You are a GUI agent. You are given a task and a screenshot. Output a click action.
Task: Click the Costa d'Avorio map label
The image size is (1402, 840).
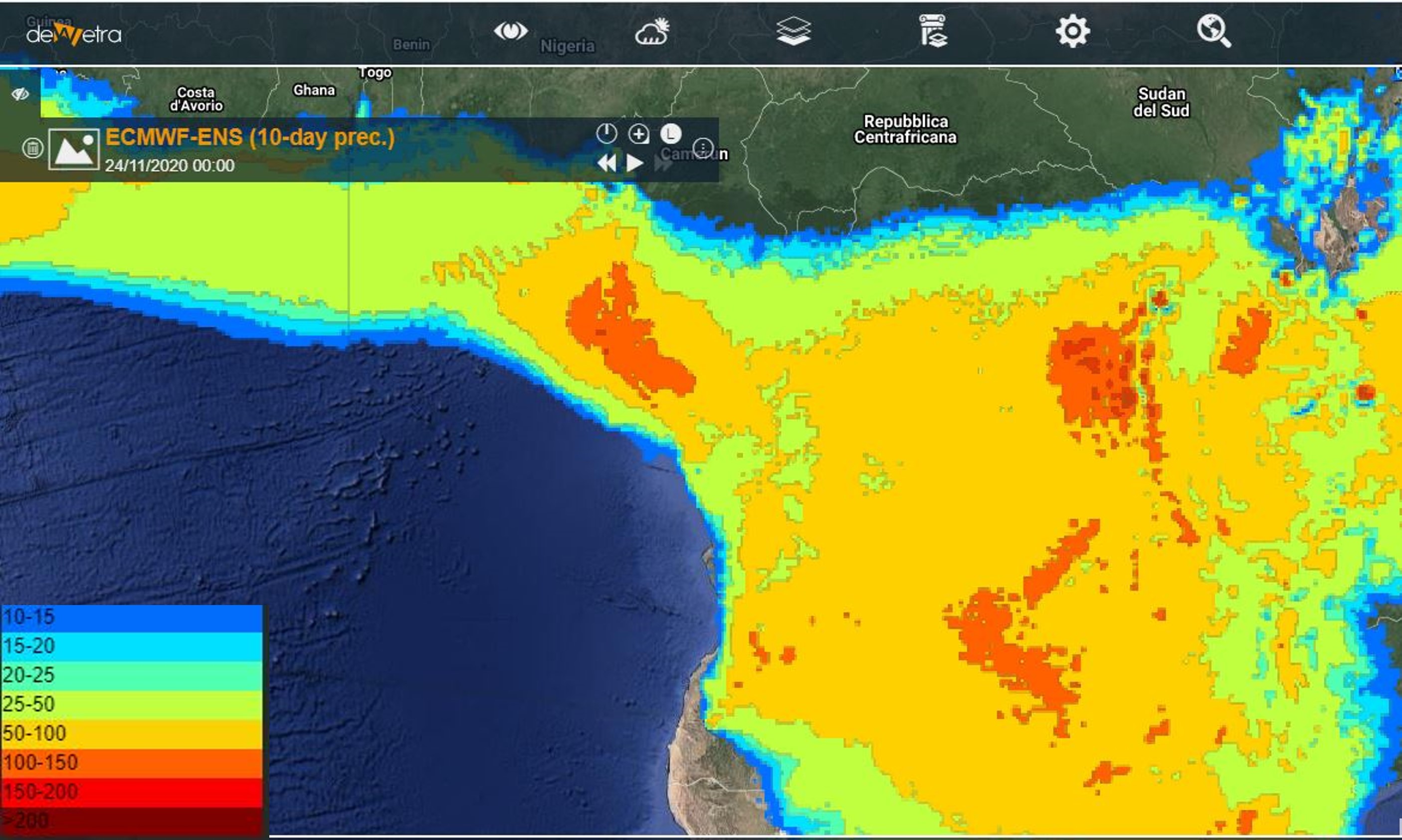pyautogui.click(x=197, y=100)
